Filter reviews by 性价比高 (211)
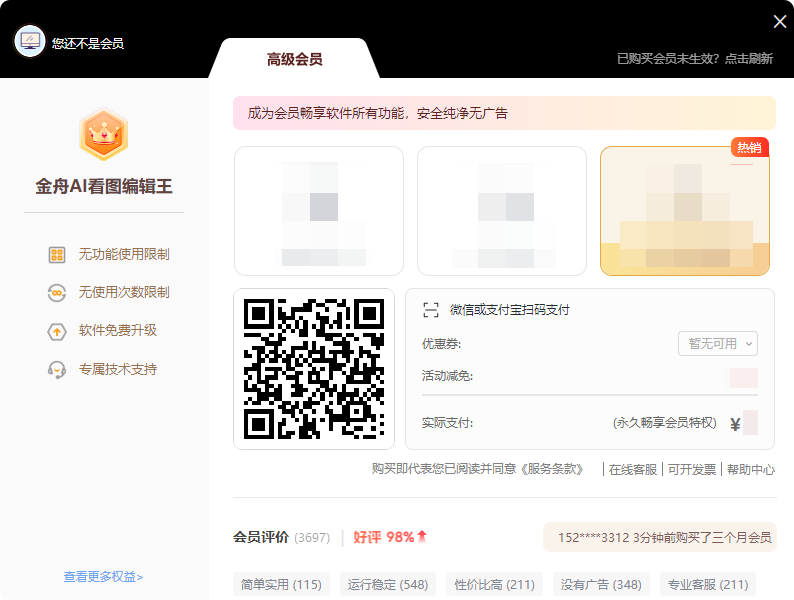The width and height of the screenshot is (794, 600). [x=495, y=584]
